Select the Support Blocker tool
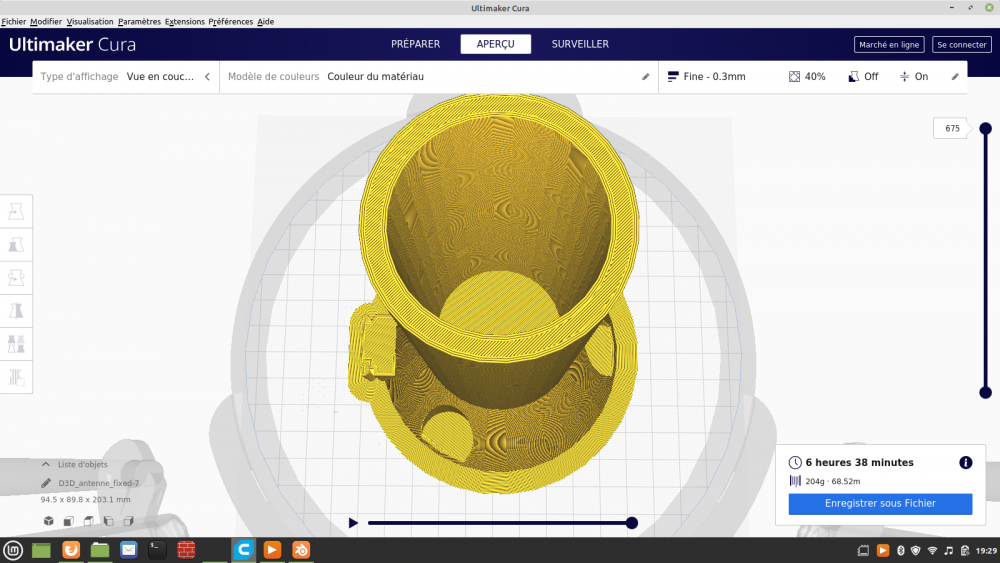Viewport: 1000px width, 563px height. click(x=16, y=377)
